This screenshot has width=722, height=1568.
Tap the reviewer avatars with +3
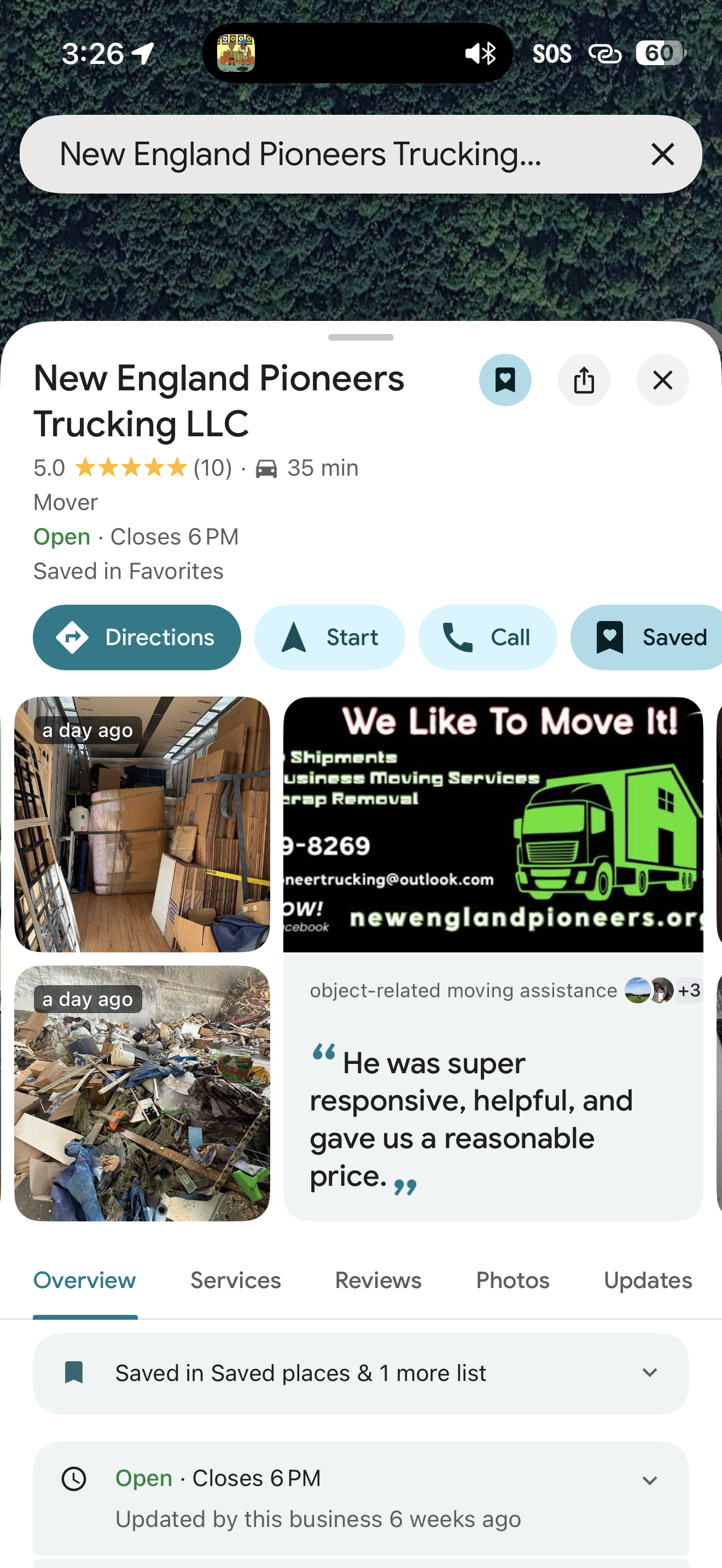(x=663, y=990)
